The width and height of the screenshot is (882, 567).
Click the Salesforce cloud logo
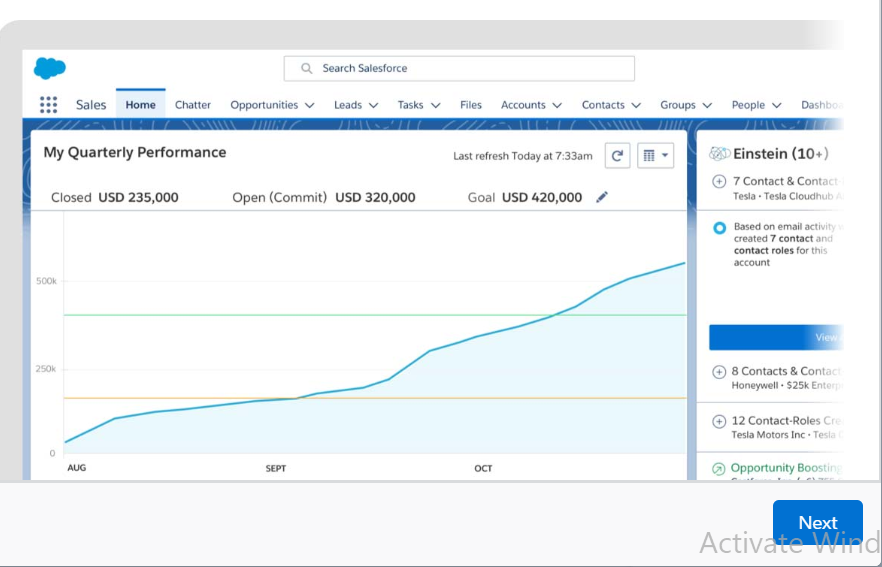point(50,68)
